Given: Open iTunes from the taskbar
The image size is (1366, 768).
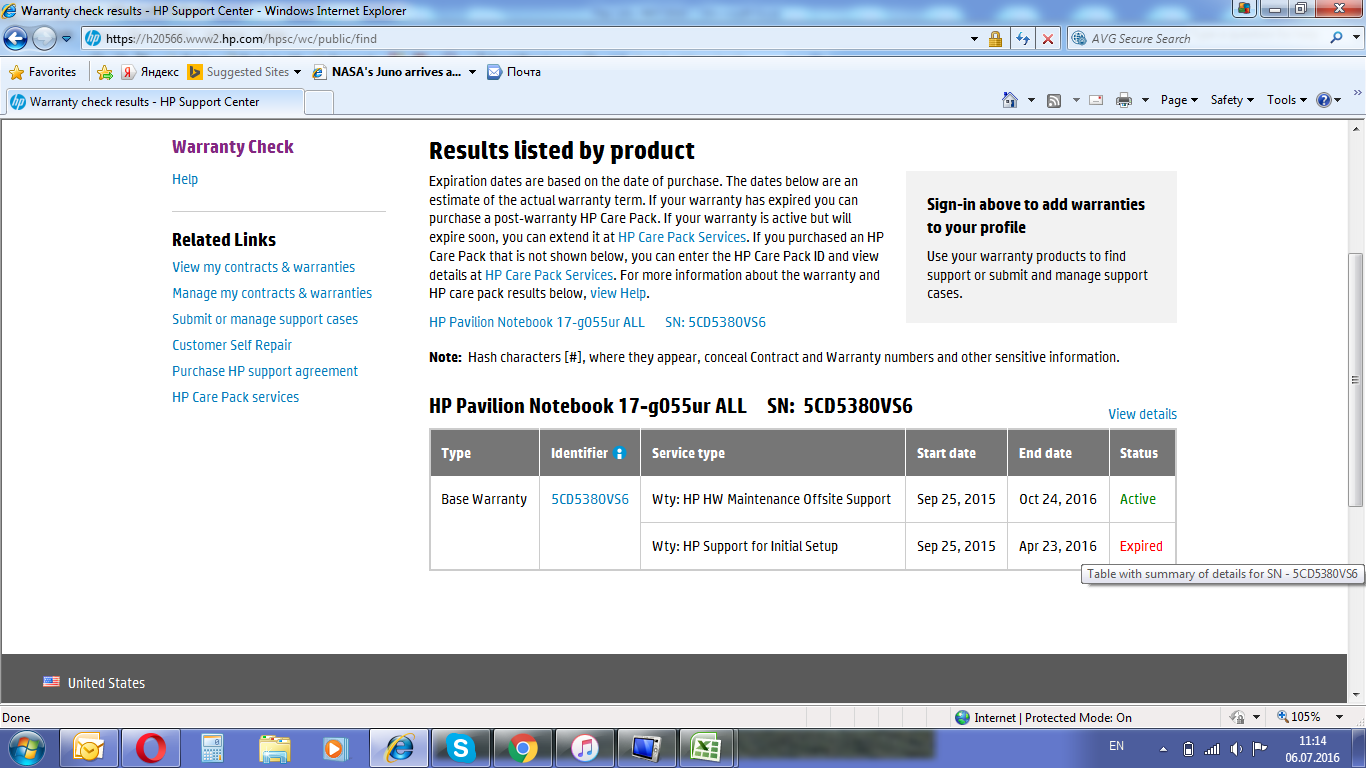Looking at the screenshot, I should point(584,748).
